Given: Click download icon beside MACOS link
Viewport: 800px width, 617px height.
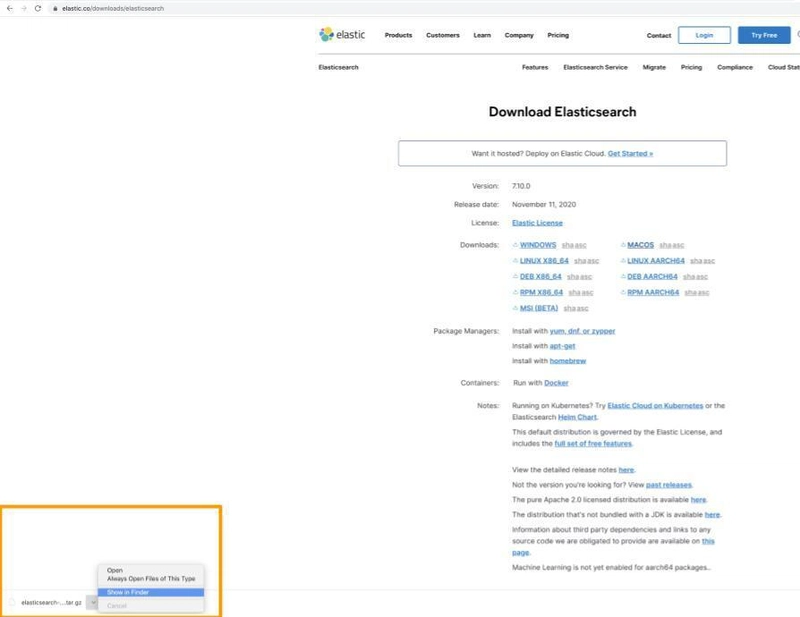Looking at the screenshot, I should (623, 245).
